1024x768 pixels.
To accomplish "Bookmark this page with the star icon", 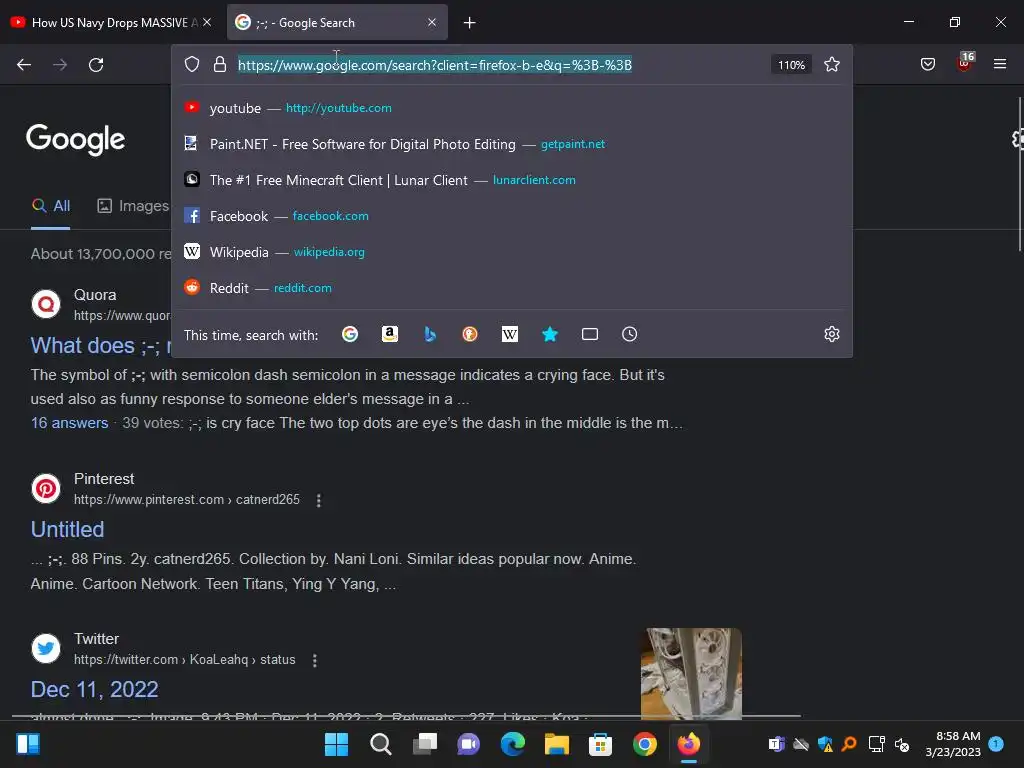I will point(831,65).
